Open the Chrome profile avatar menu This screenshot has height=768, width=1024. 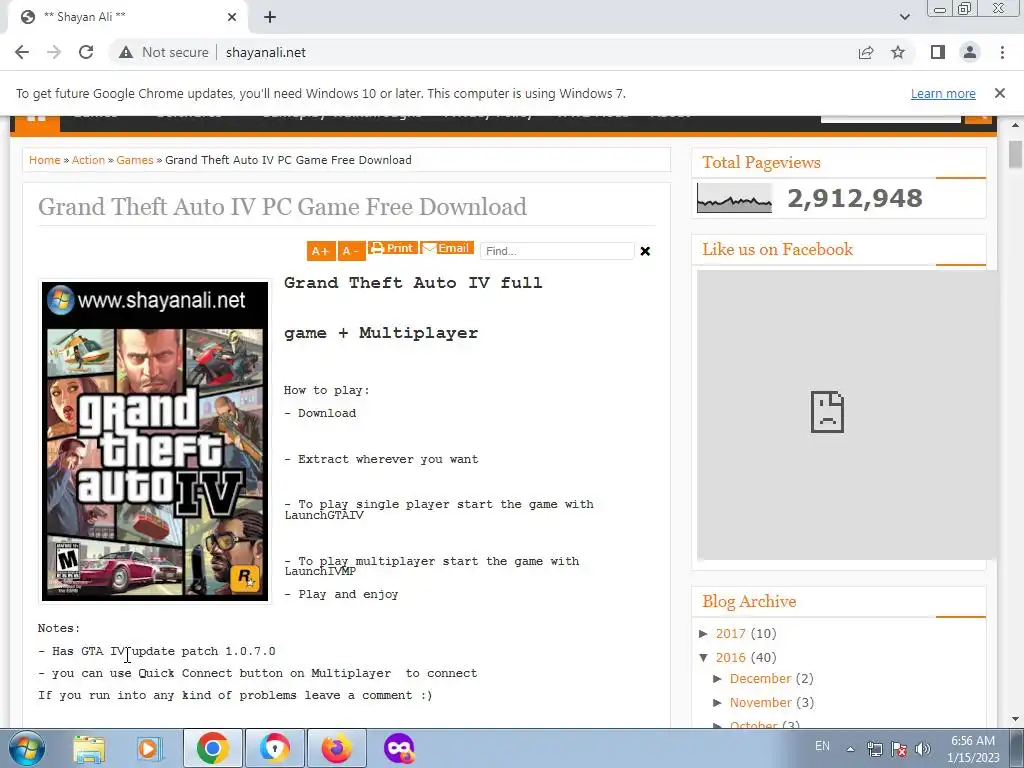[x=970, y=52]
